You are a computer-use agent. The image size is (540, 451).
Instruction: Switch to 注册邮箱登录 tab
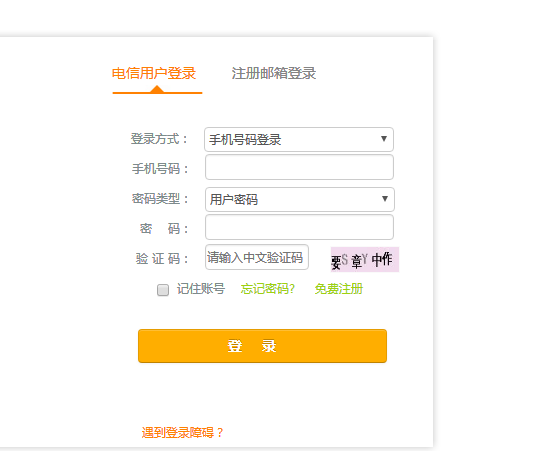coord(274,73)
